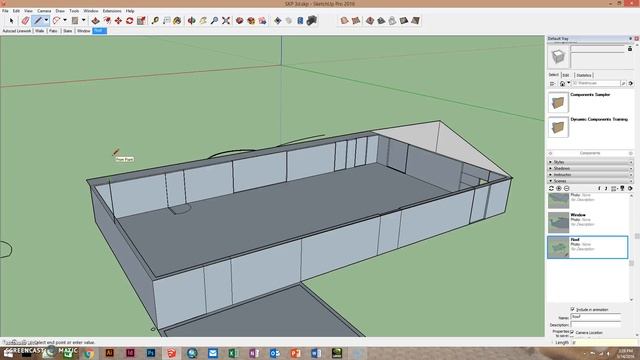Image resolution: width=640 pixels, height=360 pixels.
Task: Click the Zoom Extents tool
Action: (226, 20)
